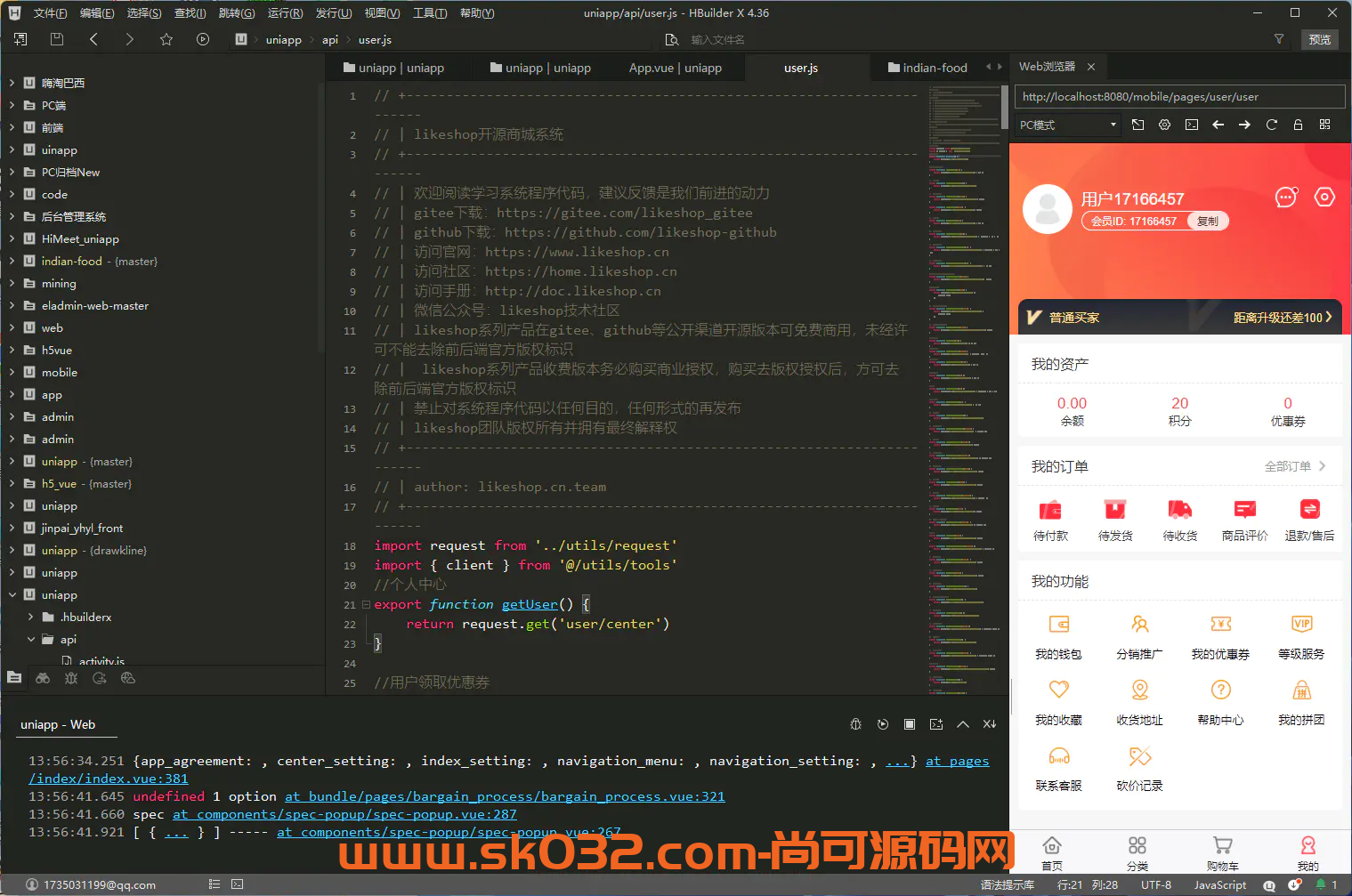
Task: Collapse the api folder
Action: tap(31, 639)
